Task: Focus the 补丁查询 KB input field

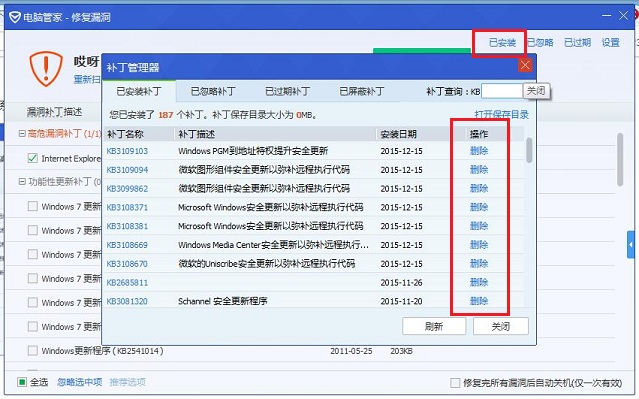Action: pos(502,91)
